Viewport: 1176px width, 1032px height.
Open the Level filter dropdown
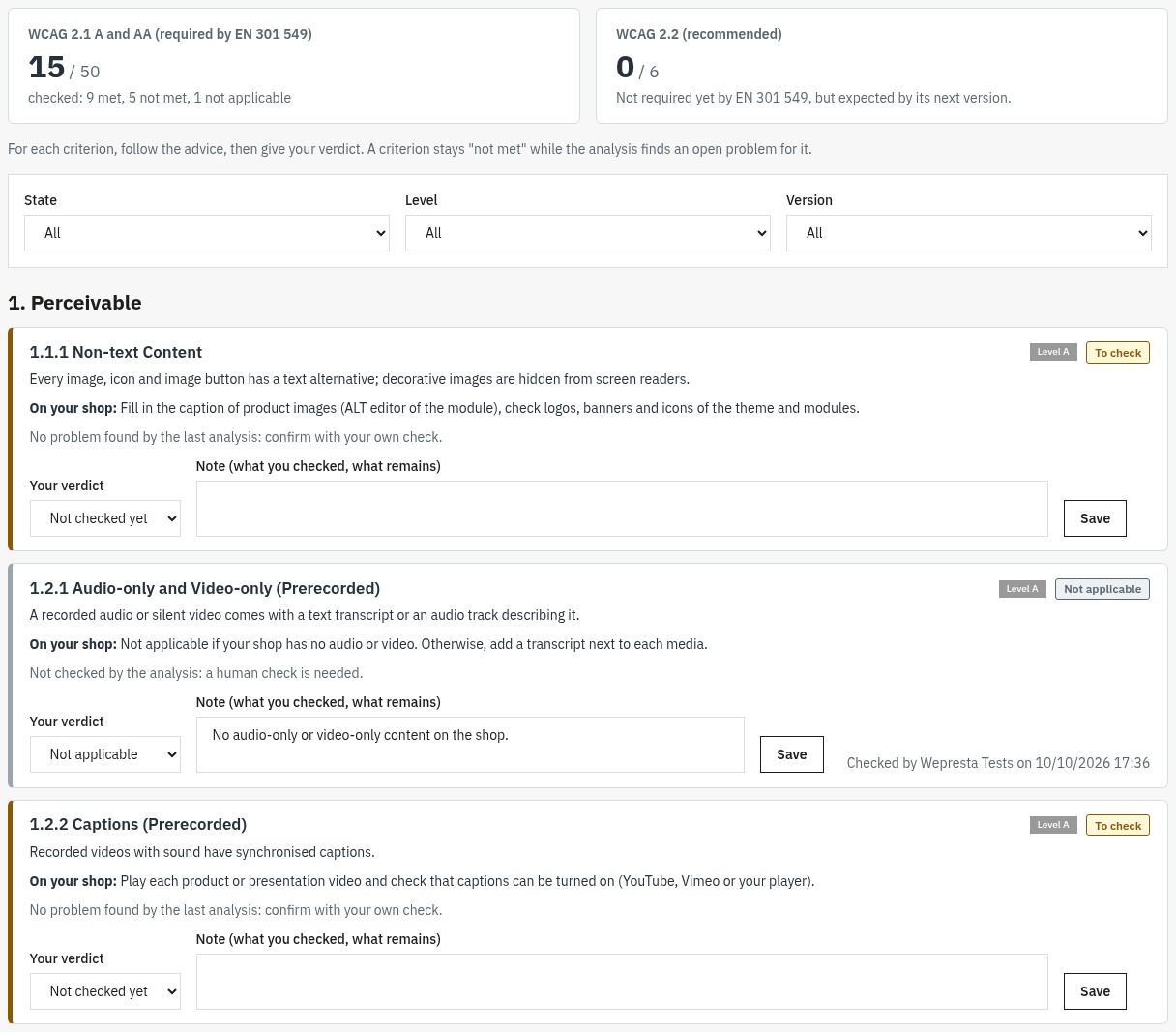588,233
